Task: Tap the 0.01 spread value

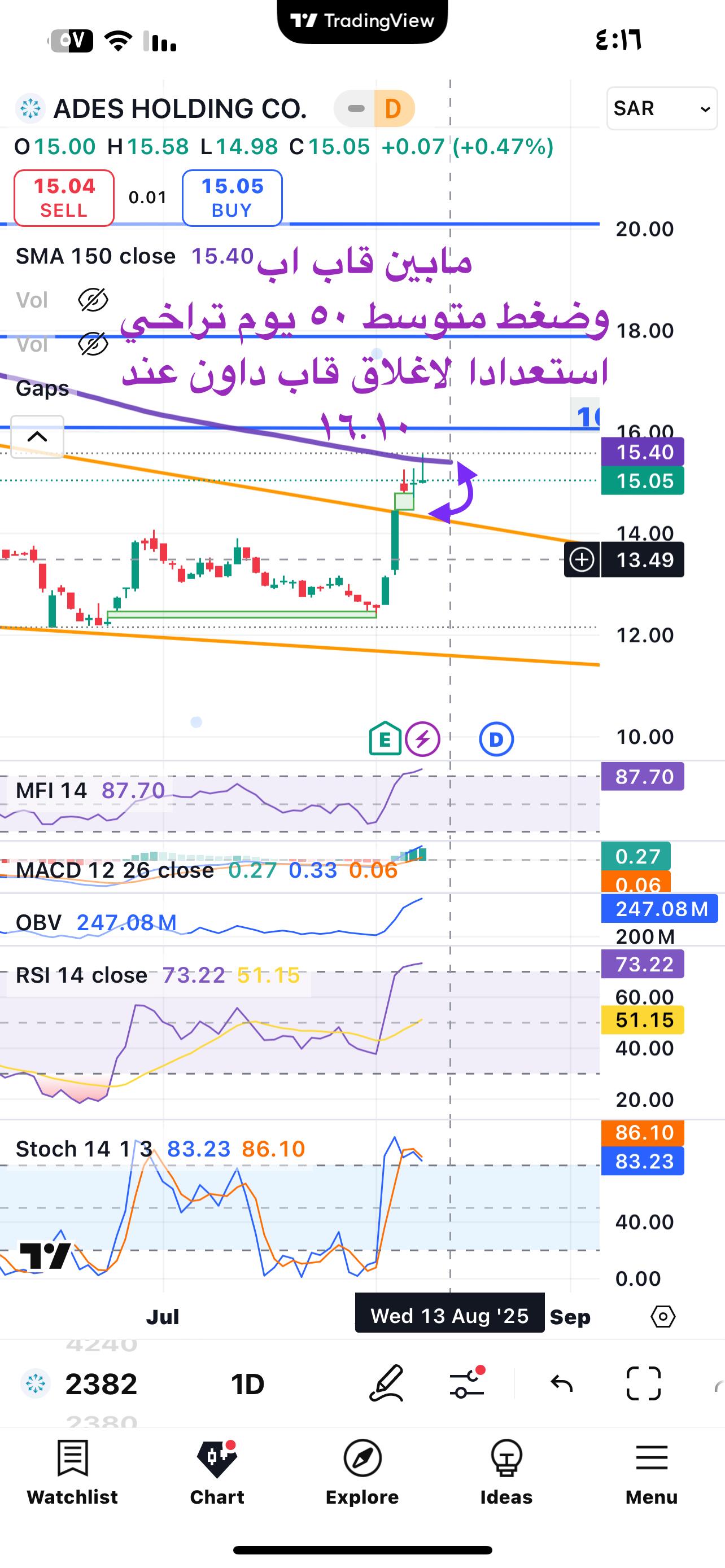Action: 148,198
